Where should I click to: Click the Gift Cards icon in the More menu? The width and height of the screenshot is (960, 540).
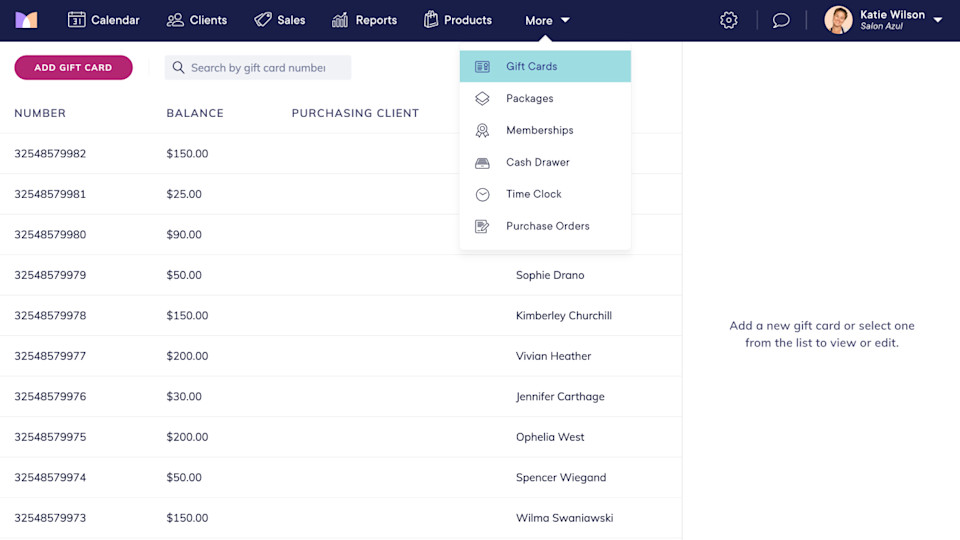482,66
